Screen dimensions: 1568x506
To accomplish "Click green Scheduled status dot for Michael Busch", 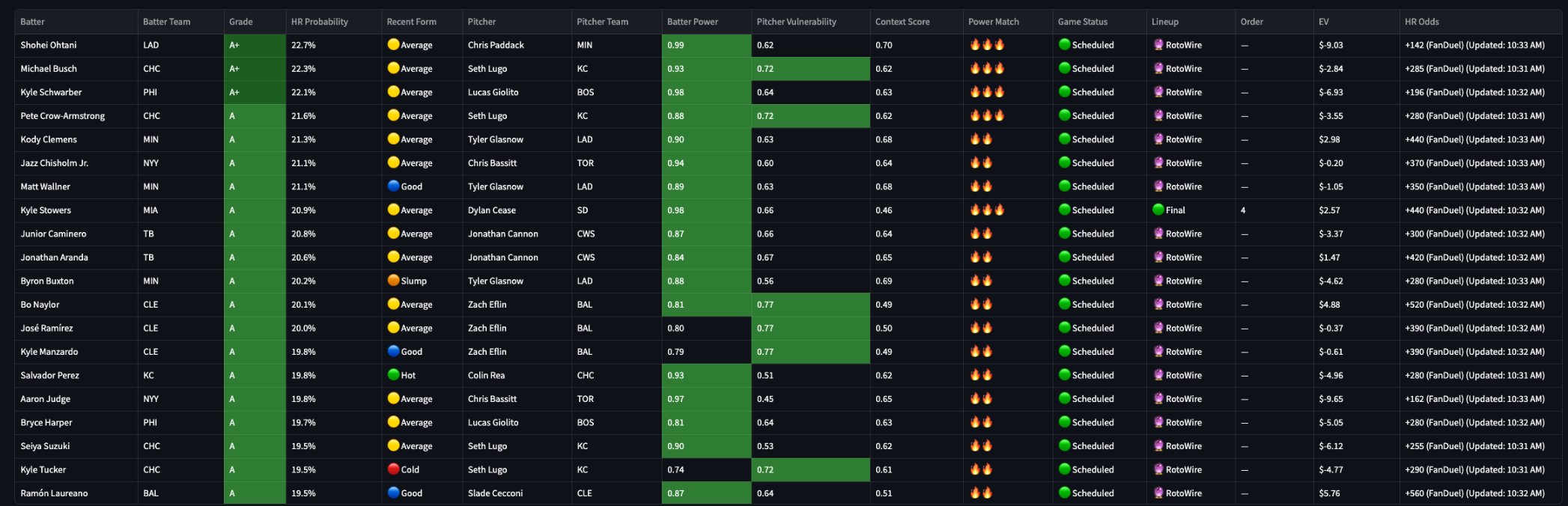I will tap(1064, 68).
